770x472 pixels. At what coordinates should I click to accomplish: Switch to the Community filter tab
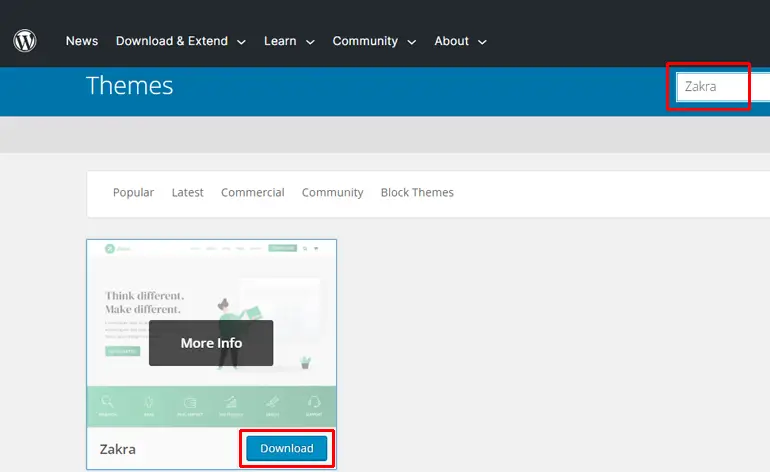332,193
